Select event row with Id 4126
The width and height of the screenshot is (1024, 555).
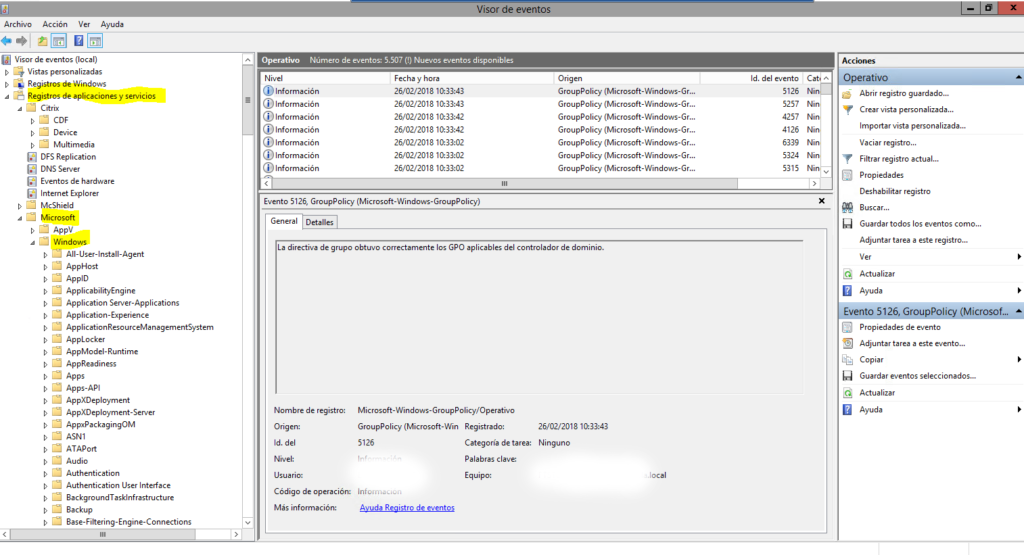[x=541, y=130]
